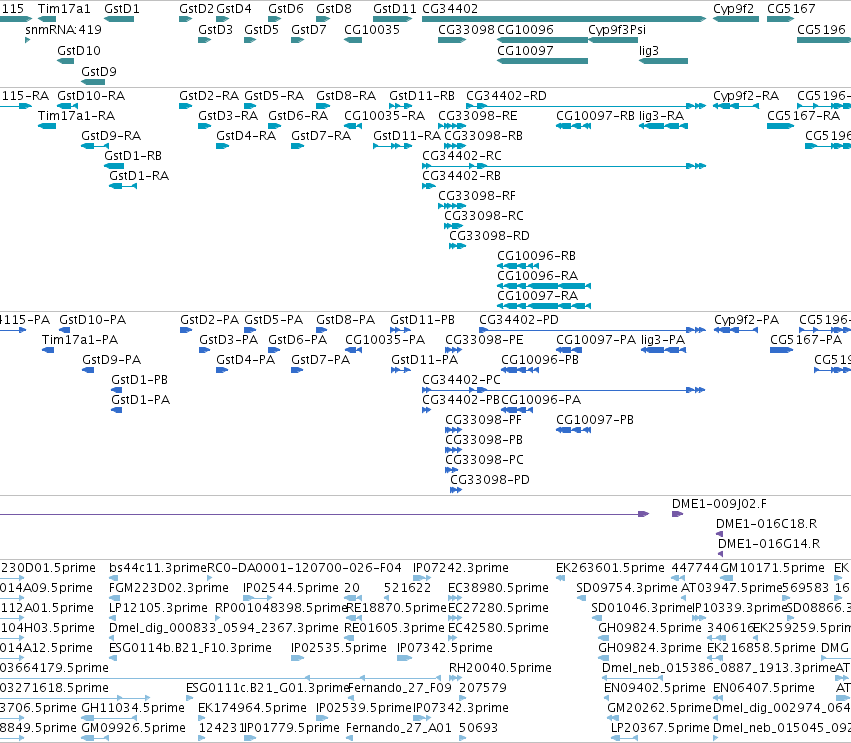Select EST LP12105.3prime
This screenshot has height=743, width=851.
point(158,608)
